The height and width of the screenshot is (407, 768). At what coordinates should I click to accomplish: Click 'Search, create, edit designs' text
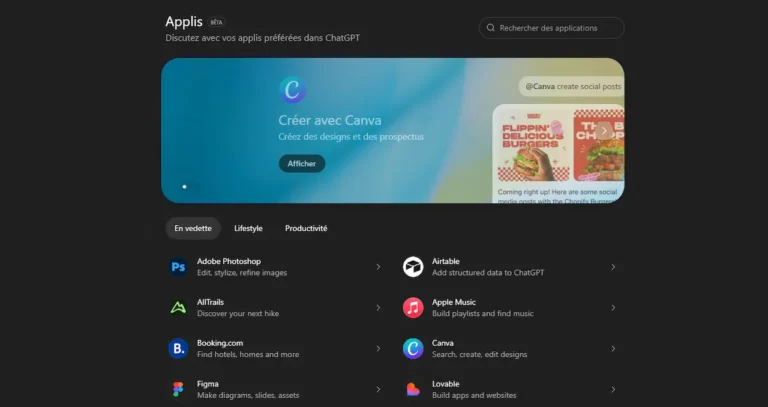pos(480,354)
